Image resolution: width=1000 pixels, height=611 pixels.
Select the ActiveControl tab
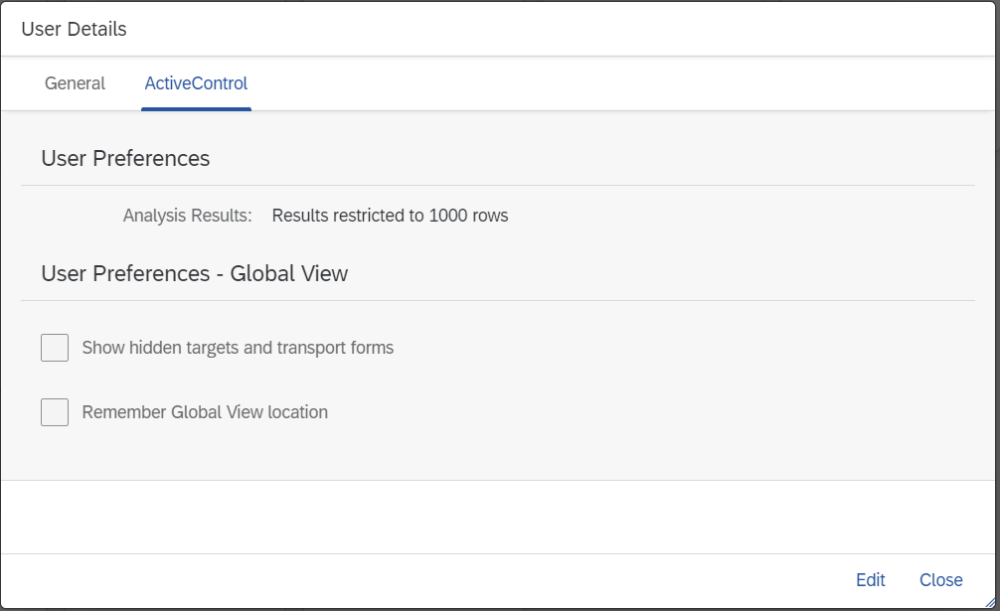pyautogui.click(x=196, y=84)
